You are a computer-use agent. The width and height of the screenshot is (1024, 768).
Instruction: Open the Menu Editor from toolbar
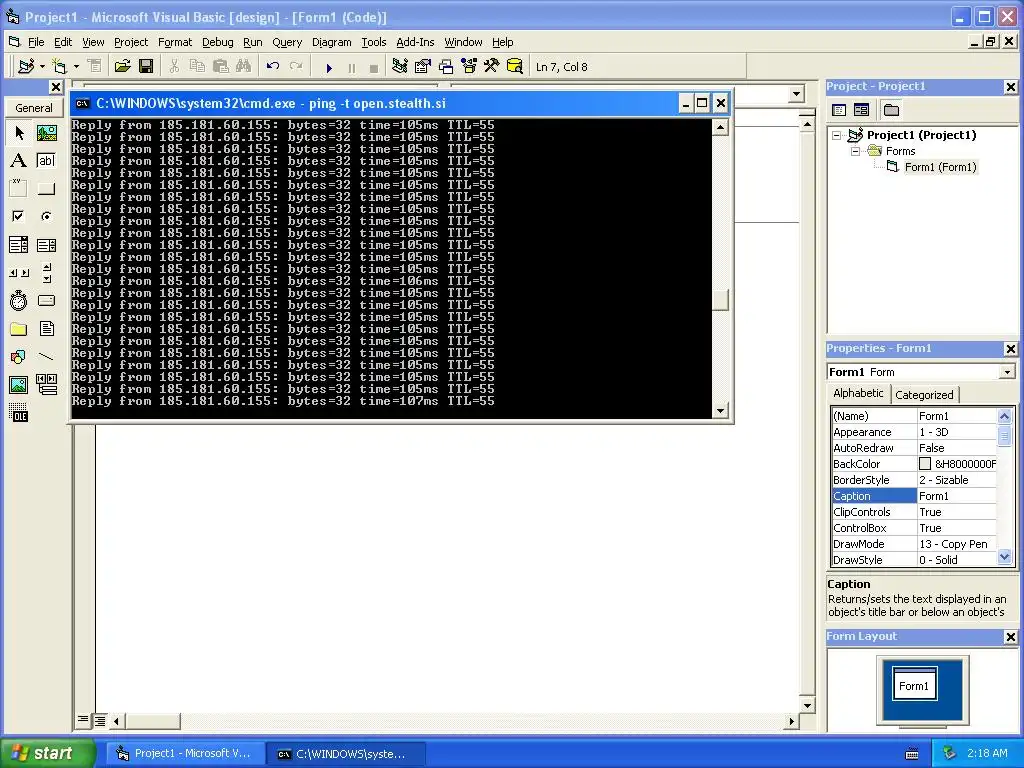[95, 66]
